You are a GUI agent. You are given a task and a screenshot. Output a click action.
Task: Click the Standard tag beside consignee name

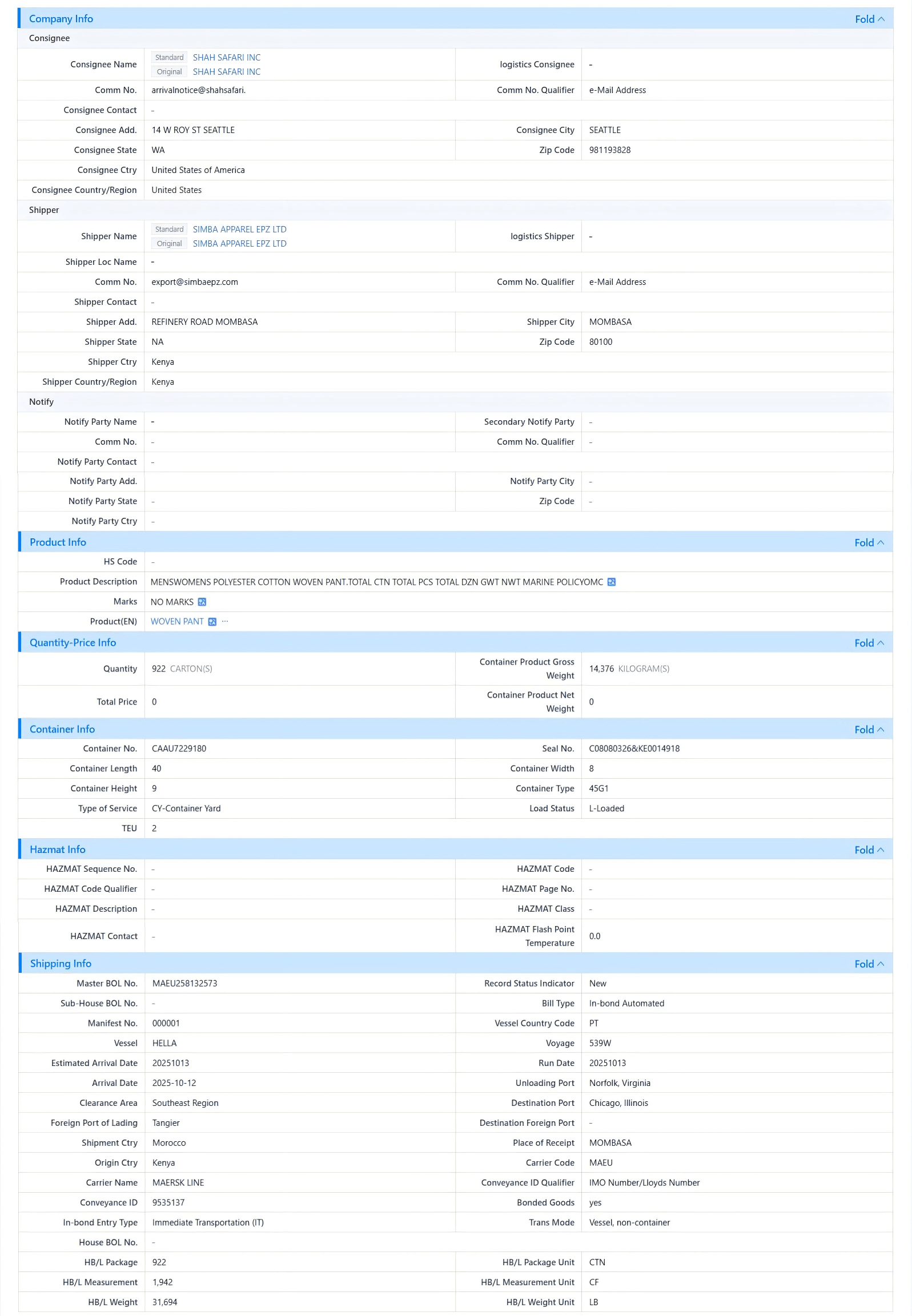point(169,58)
